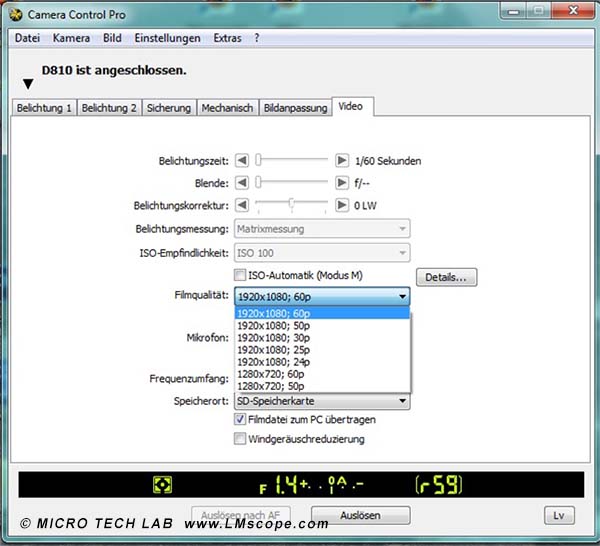Click right arrow for Belichtungszeit
The width and height of the screenshot is (600, 546).
pyautogui.click(x=342, y=160)
